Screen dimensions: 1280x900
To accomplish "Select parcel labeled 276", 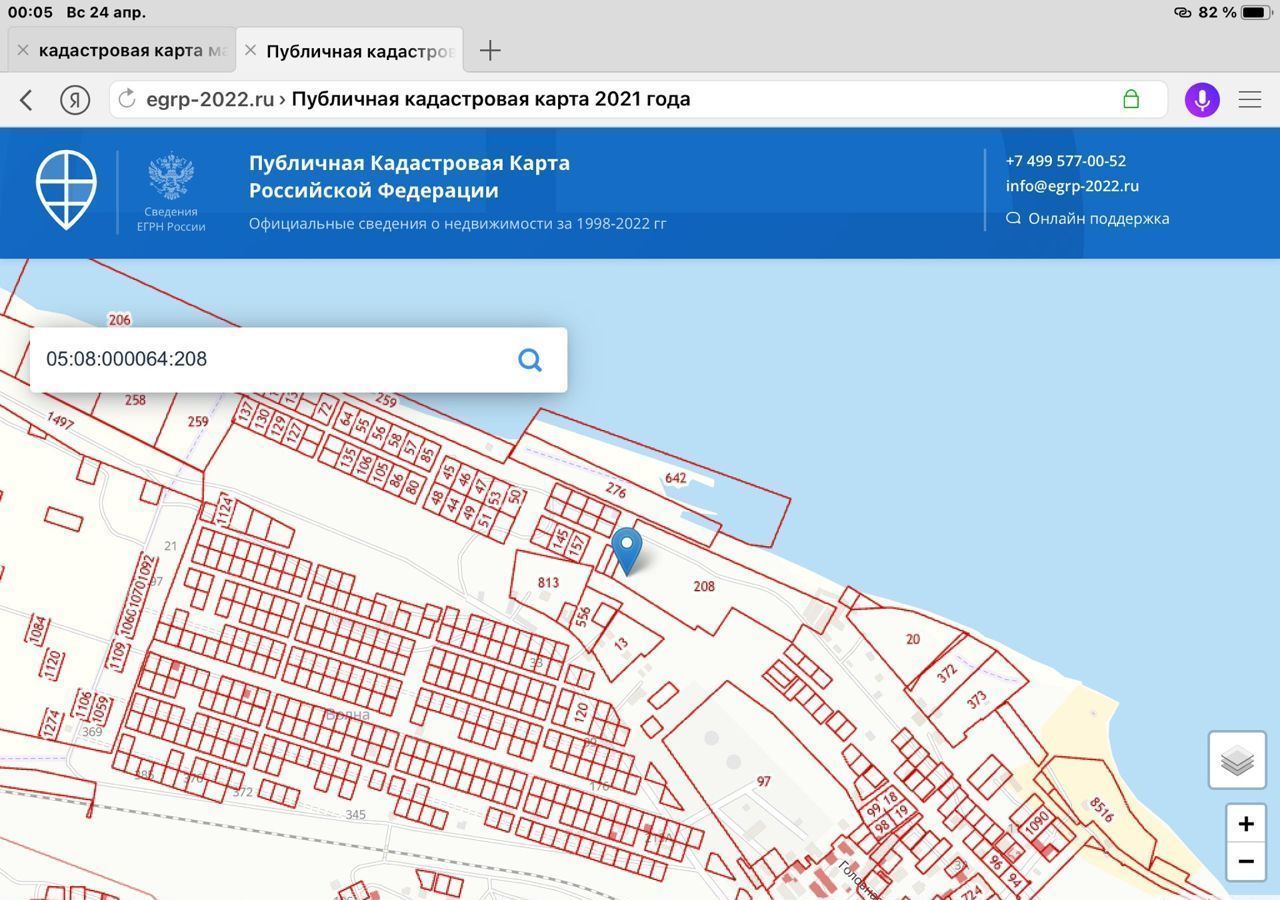I will [616, 491].
